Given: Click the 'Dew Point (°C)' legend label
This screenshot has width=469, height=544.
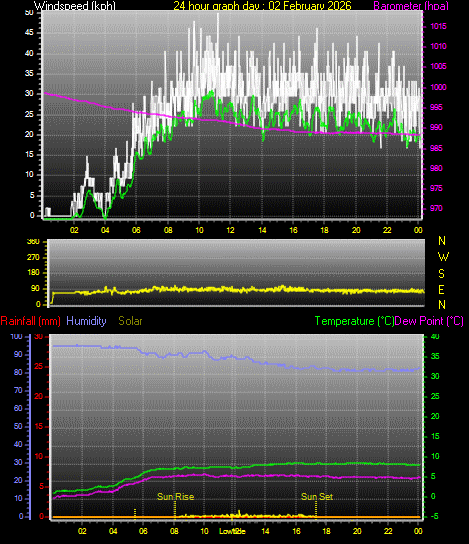Looking at the screenshot, I should tap(429, 321).
